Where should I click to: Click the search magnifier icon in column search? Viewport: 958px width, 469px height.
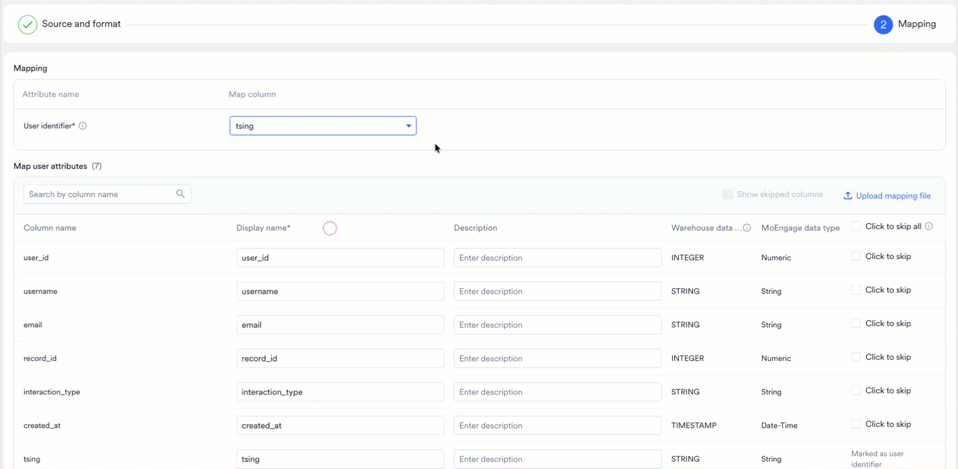180,194
